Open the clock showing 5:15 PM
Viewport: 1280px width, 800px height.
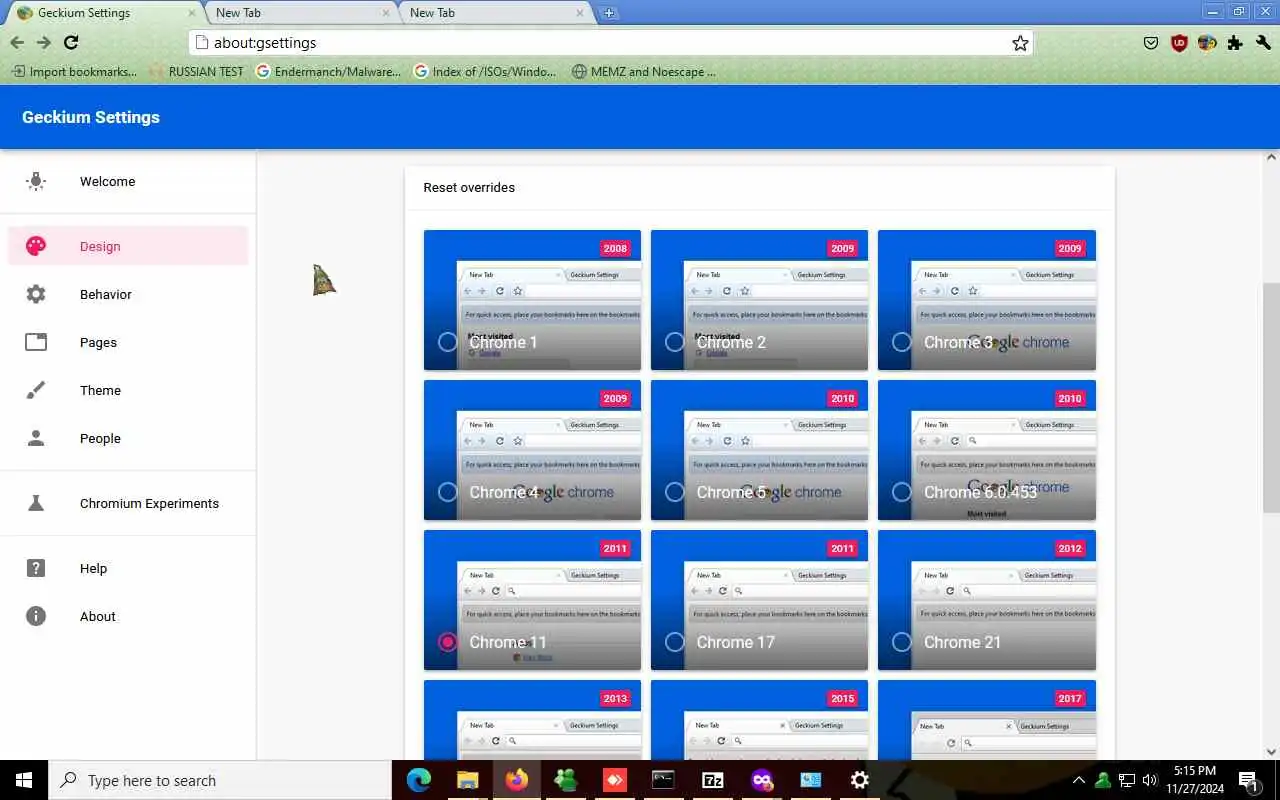coord(1195,780)
